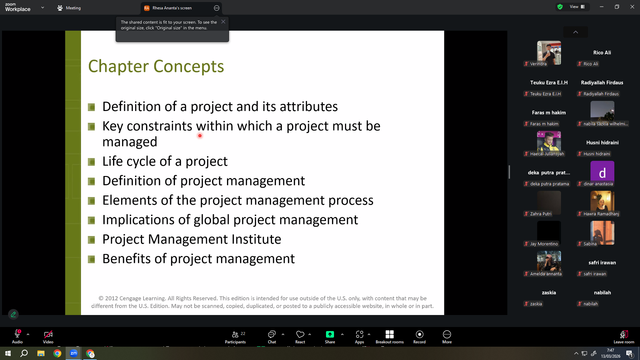Select dinar anastasia's purple avatar
Viewport: 640px width, 360px height.
tap(602, 173)
